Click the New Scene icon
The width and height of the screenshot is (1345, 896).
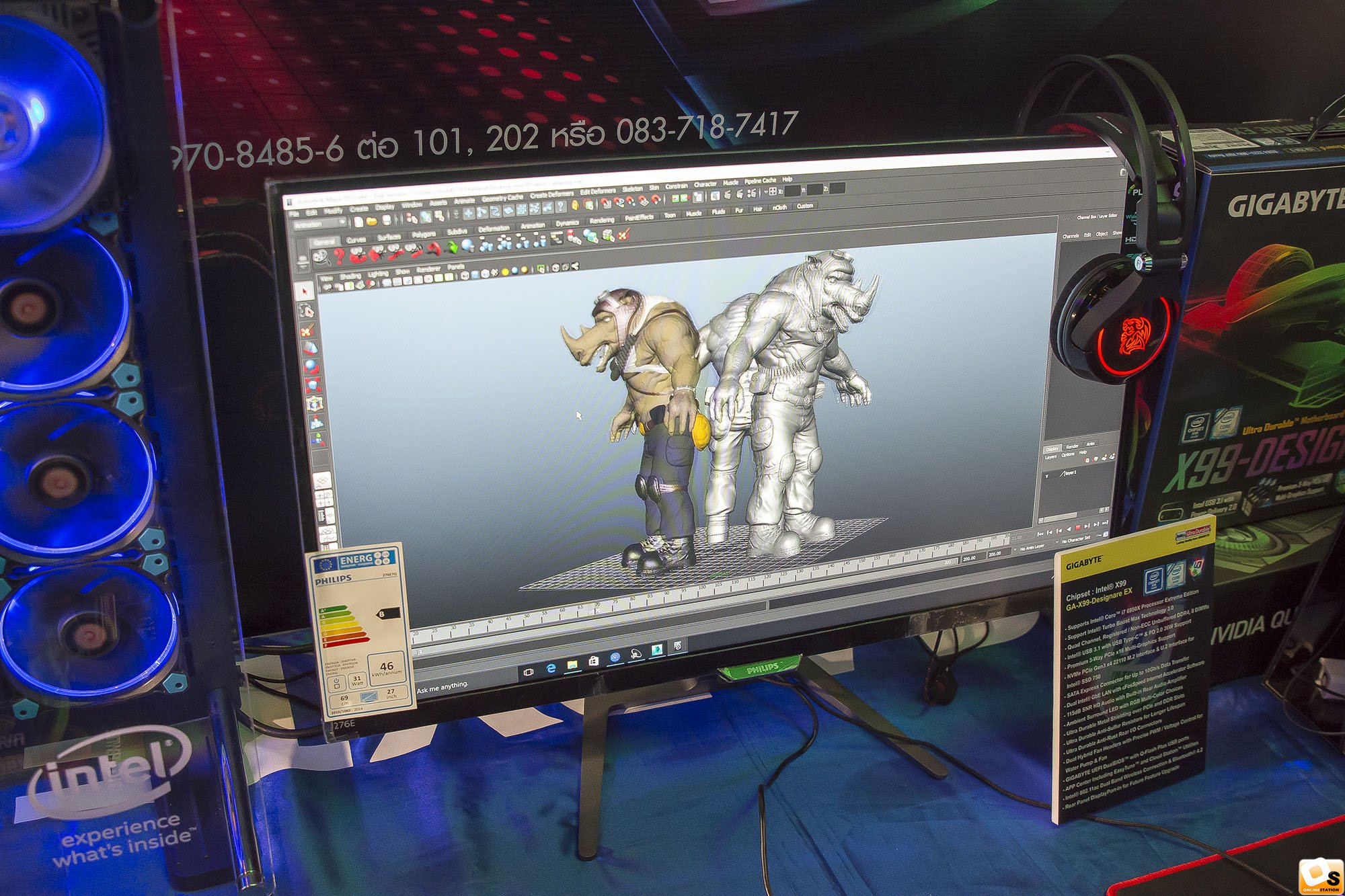358,222
